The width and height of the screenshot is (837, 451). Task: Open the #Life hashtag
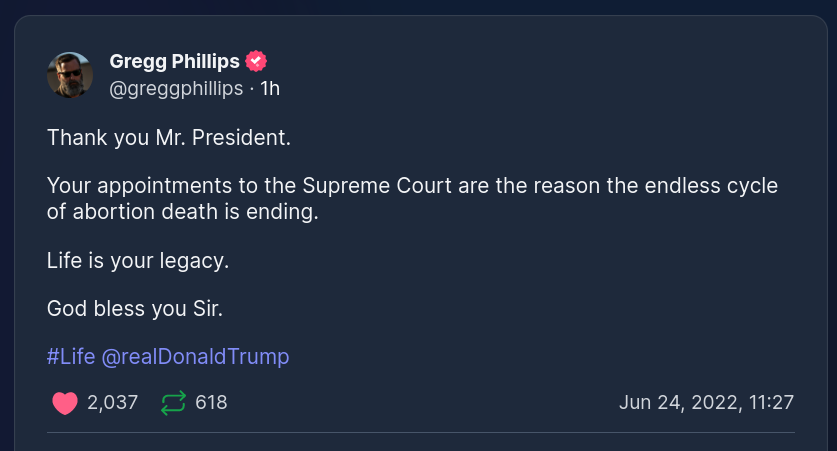(x=70, y=356)
